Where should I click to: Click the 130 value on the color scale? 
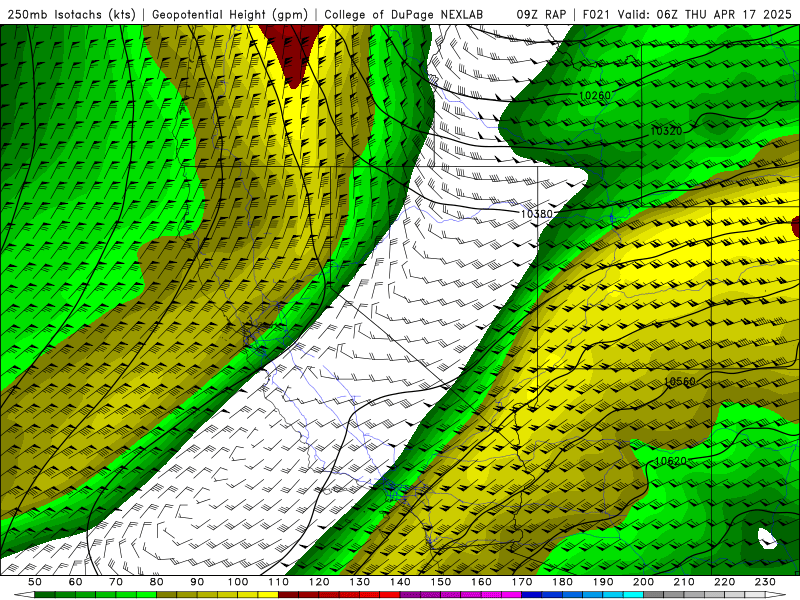[360, 582]
